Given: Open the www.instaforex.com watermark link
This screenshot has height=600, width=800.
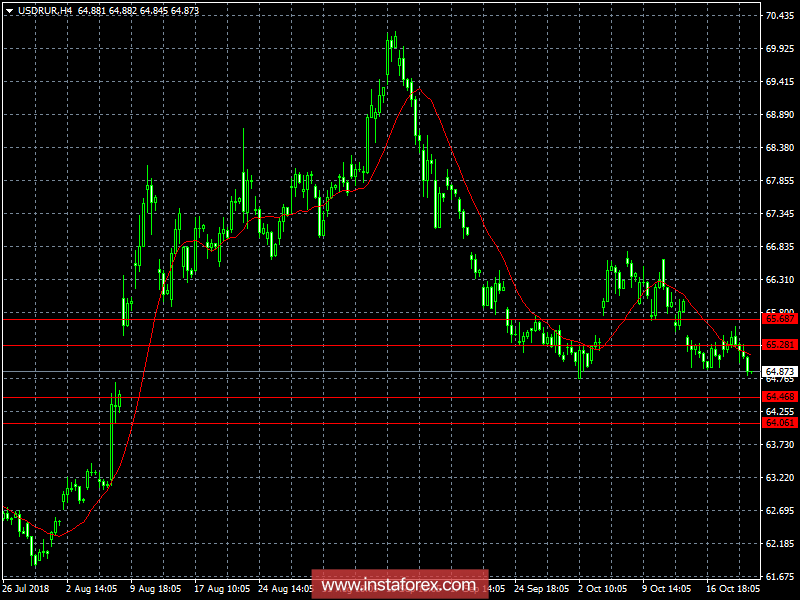Looking at the screenshot, I should (399, 584).
